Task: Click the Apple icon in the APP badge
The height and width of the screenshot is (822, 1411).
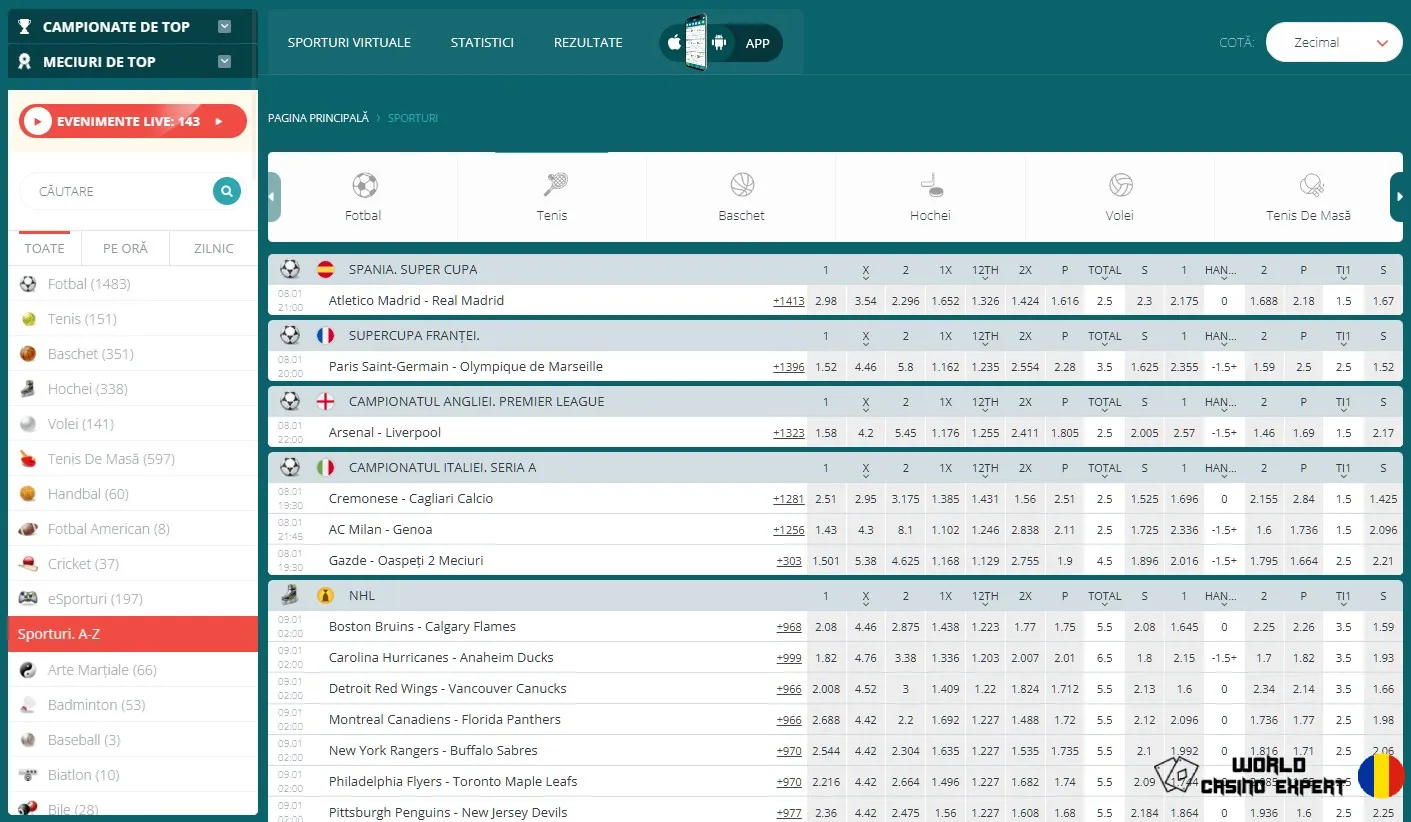Action: 676,42
